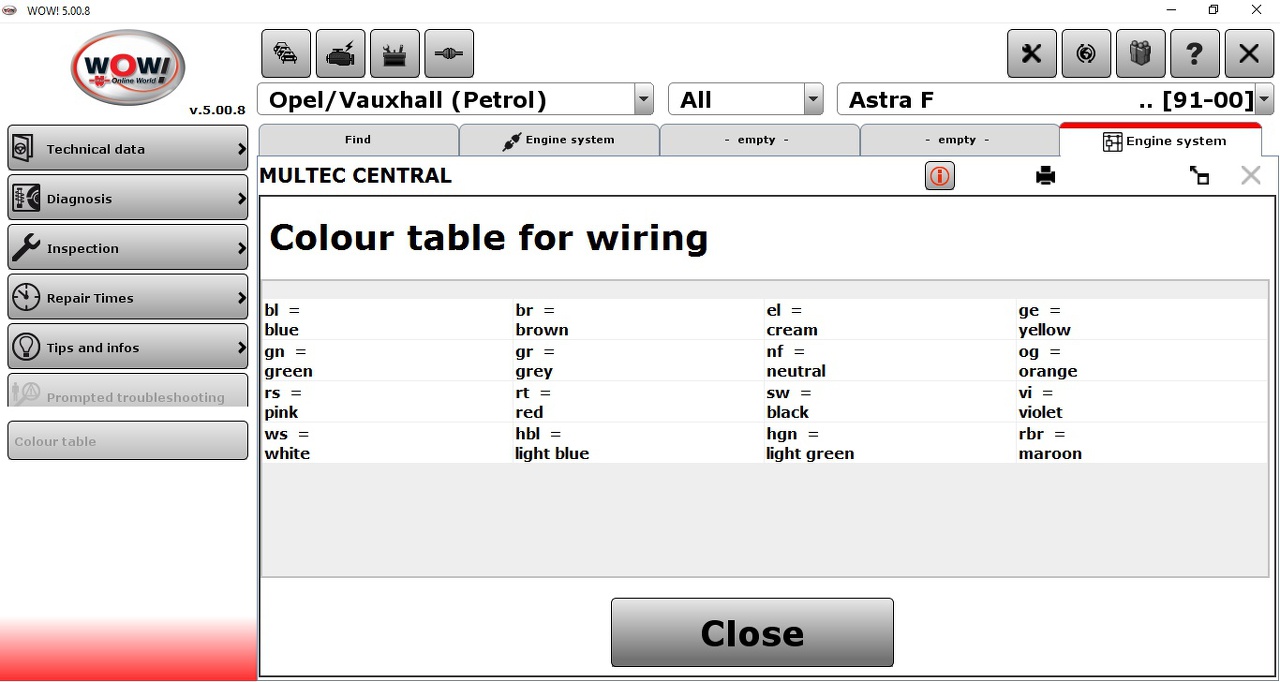Image resolution: width=1280 pixels, height=682 pixels.
Task: Click the battery toolbar icon
Action: click(x=394, y=54)
